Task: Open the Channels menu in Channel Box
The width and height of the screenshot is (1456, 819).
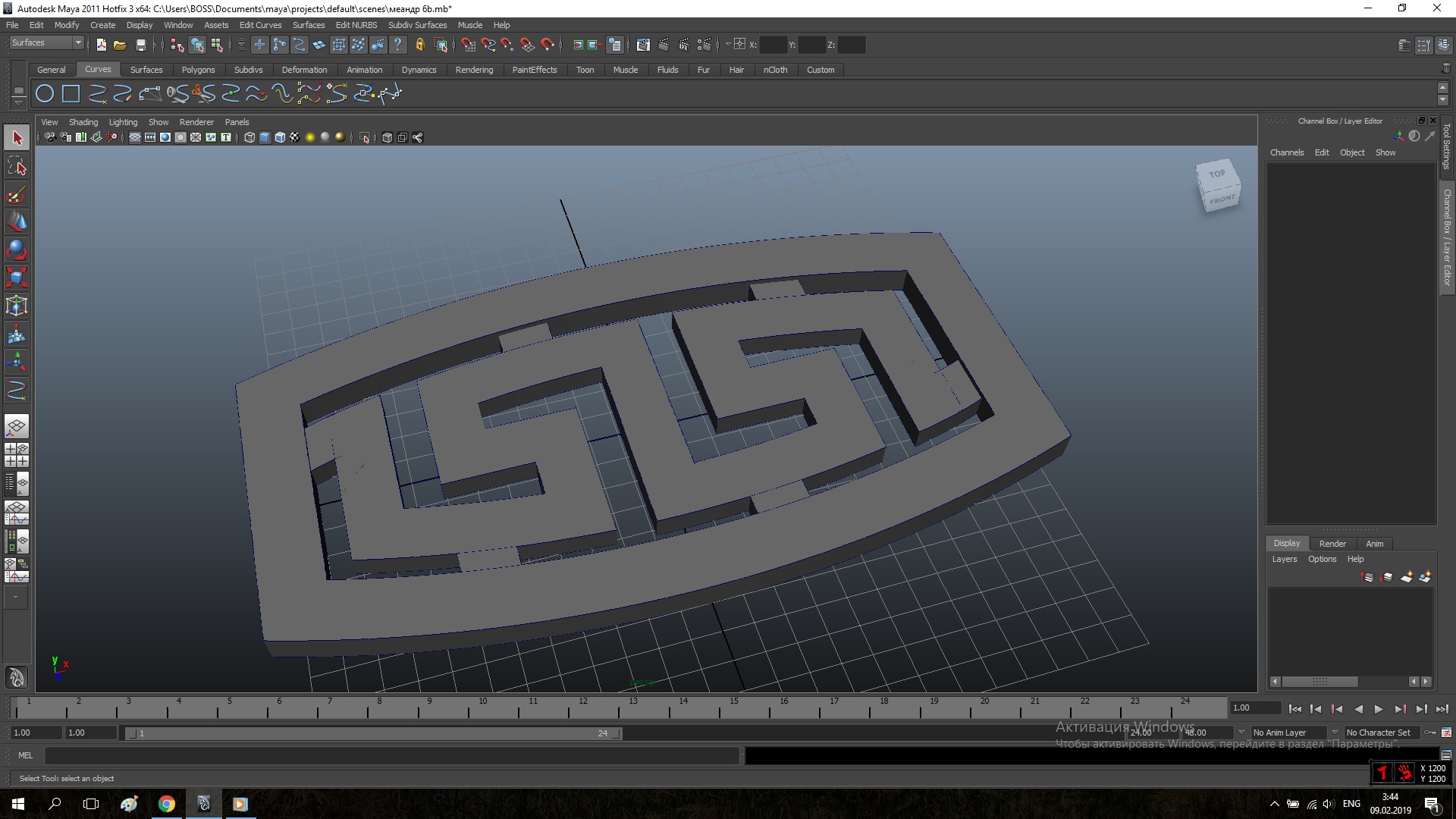Action: (x=1287, y=152)
